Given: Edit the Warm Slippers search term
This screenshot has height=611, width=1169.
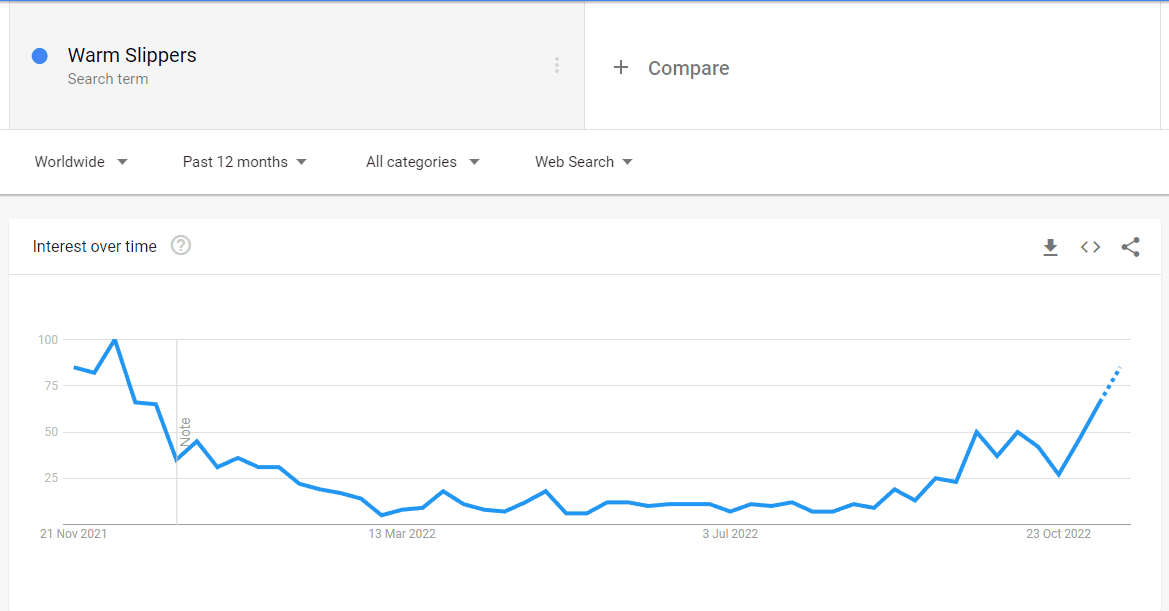Looking at the screenshot, I should click(x=132, y=55).
